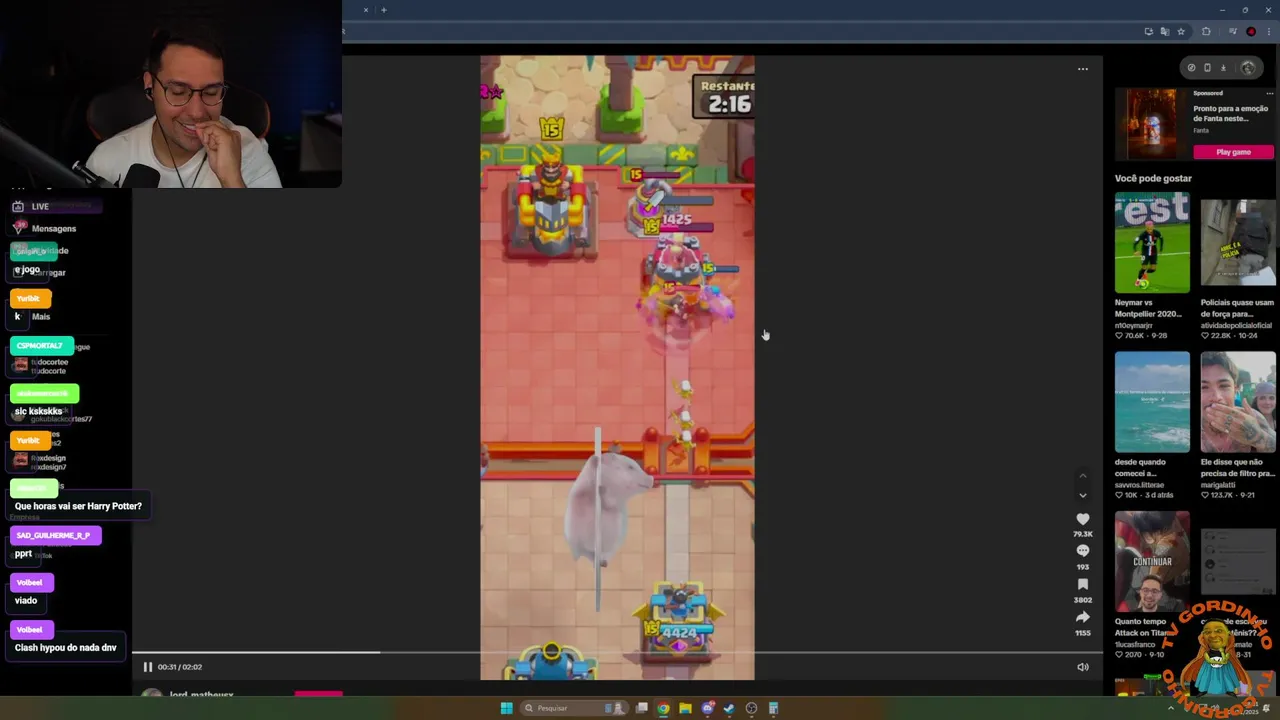
Task: Open the taskbar notification bell
Action: click(1267, 708)
